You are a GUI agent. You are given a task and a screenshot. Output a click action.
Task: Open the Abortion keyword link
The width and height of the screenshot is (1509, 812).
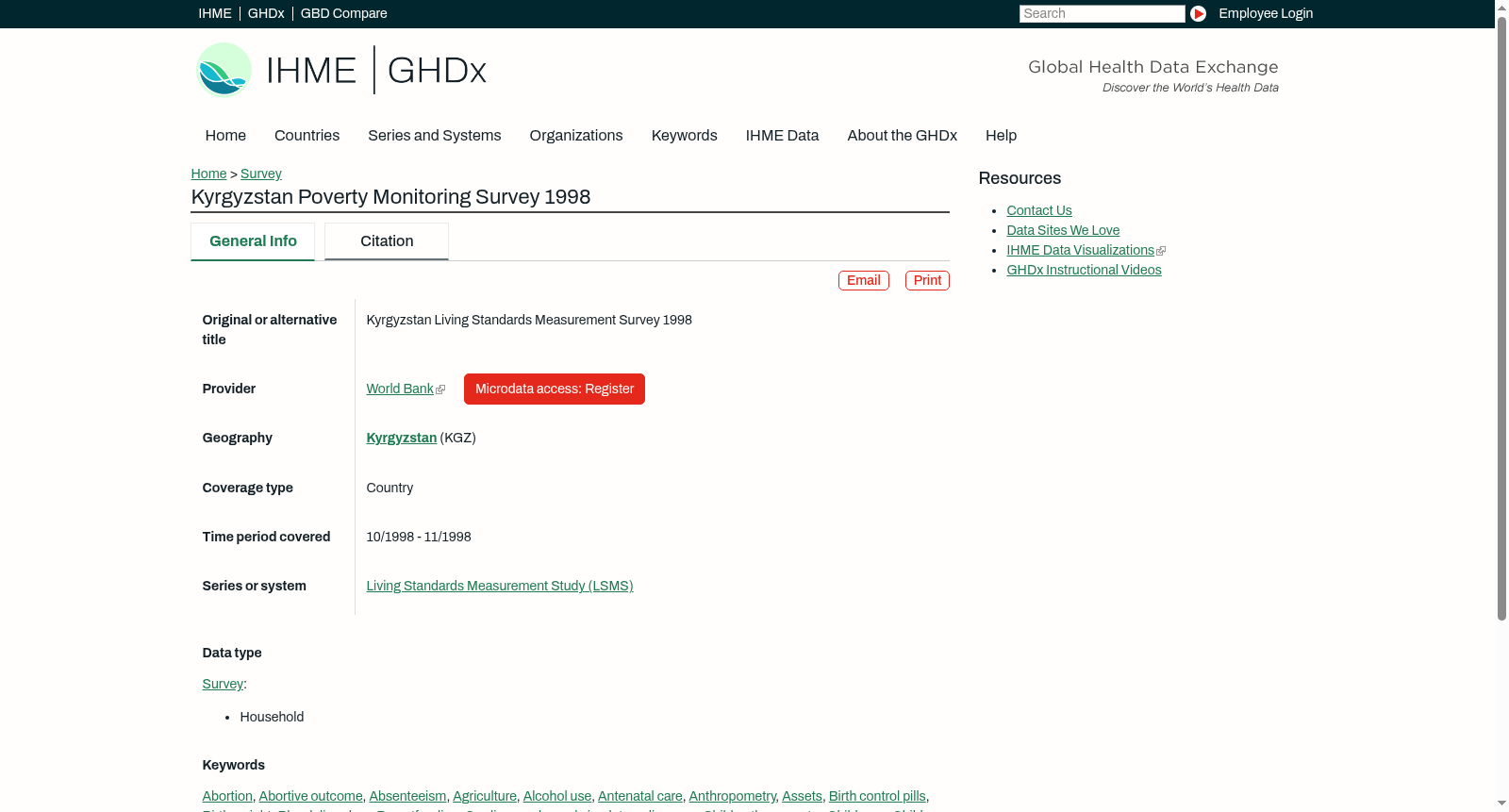point(227,796)
